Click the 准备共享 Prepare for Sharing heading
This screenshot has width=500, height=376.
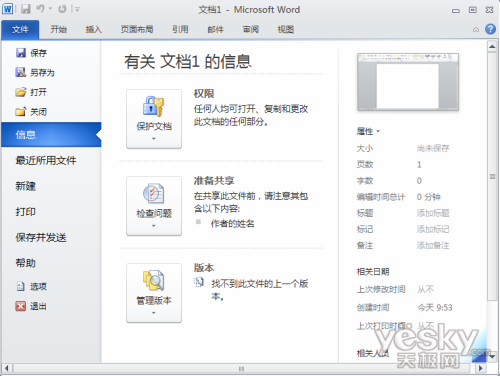(214, 181)
